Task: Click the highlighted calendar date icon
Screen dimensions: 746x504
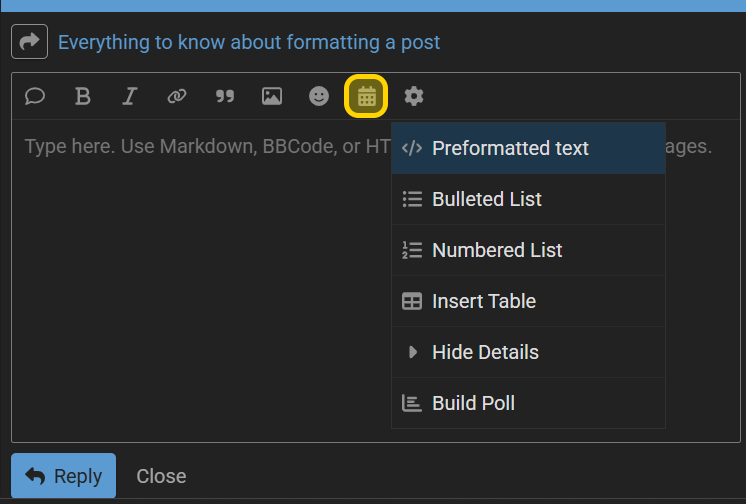Action: pyautogui.click(x=366, y=96)
